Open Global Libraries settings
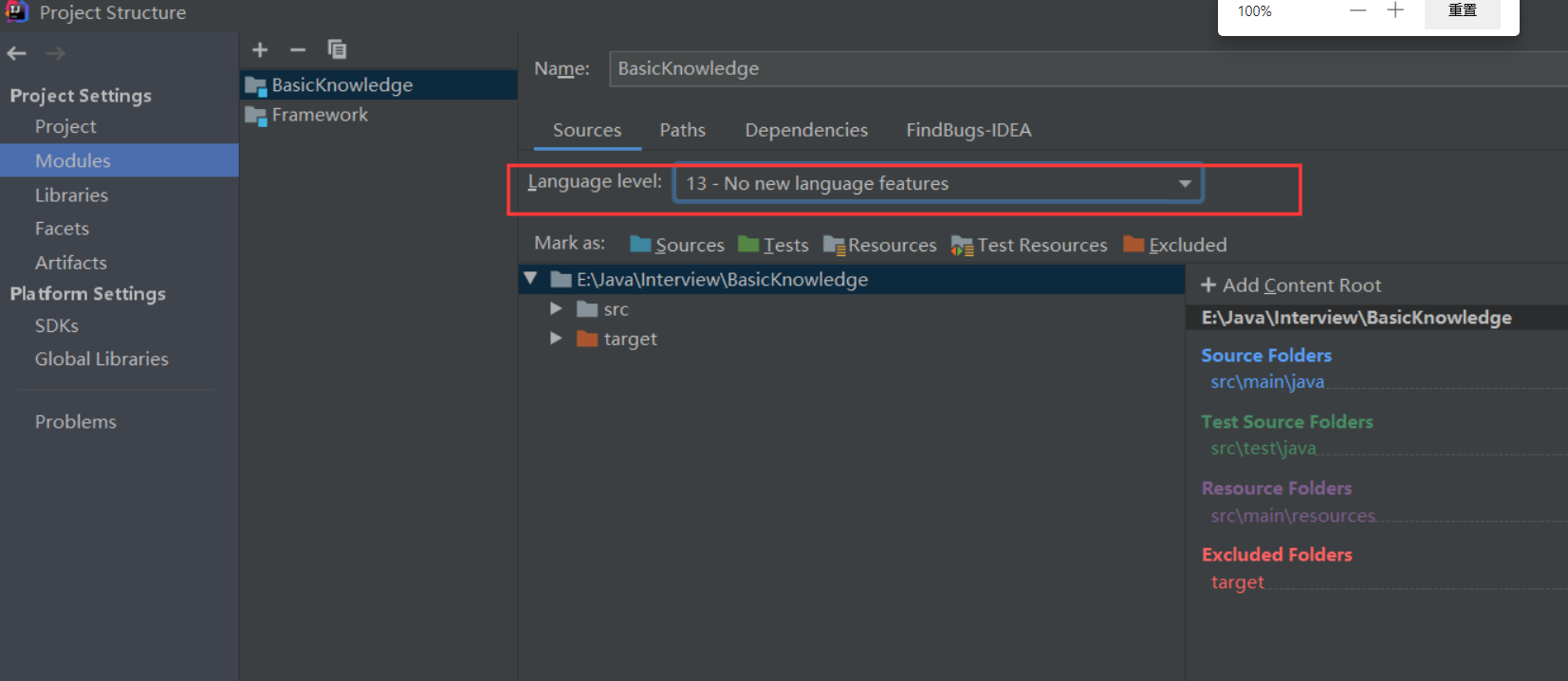The width and height of the screenshot is (1568, 681). point(101,359)
